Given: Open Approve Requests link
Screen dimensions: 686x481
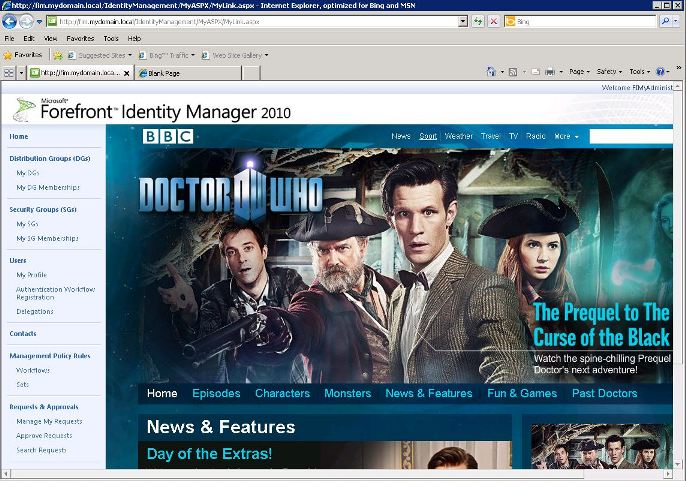Looking at the screenshot, I should coord(44,435).
